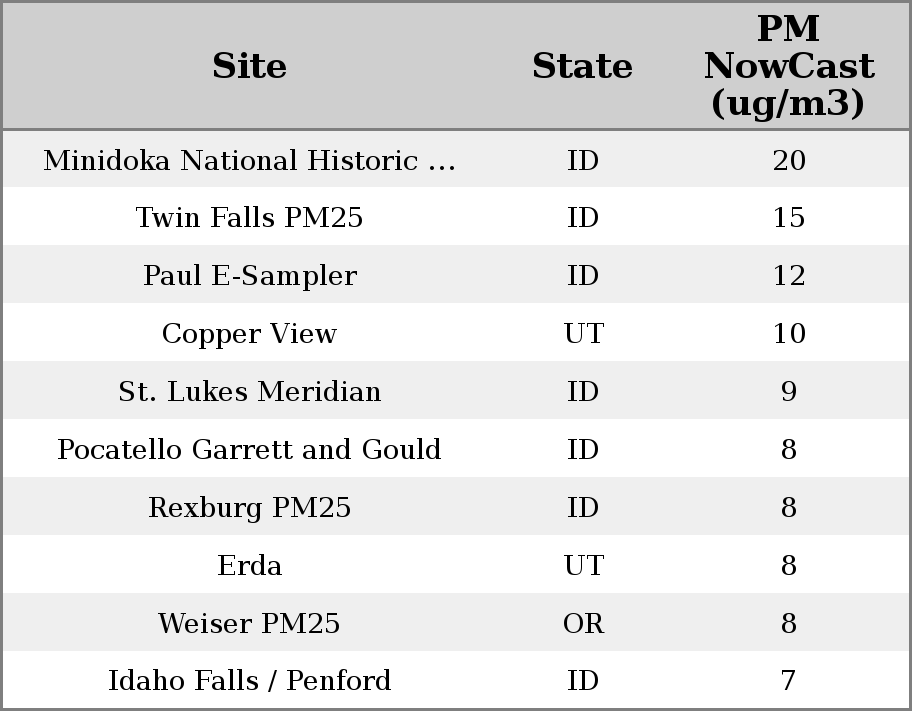Open the Copper View site entry
This screenshot has height=711, width=912.
click(x=249, y=334)
